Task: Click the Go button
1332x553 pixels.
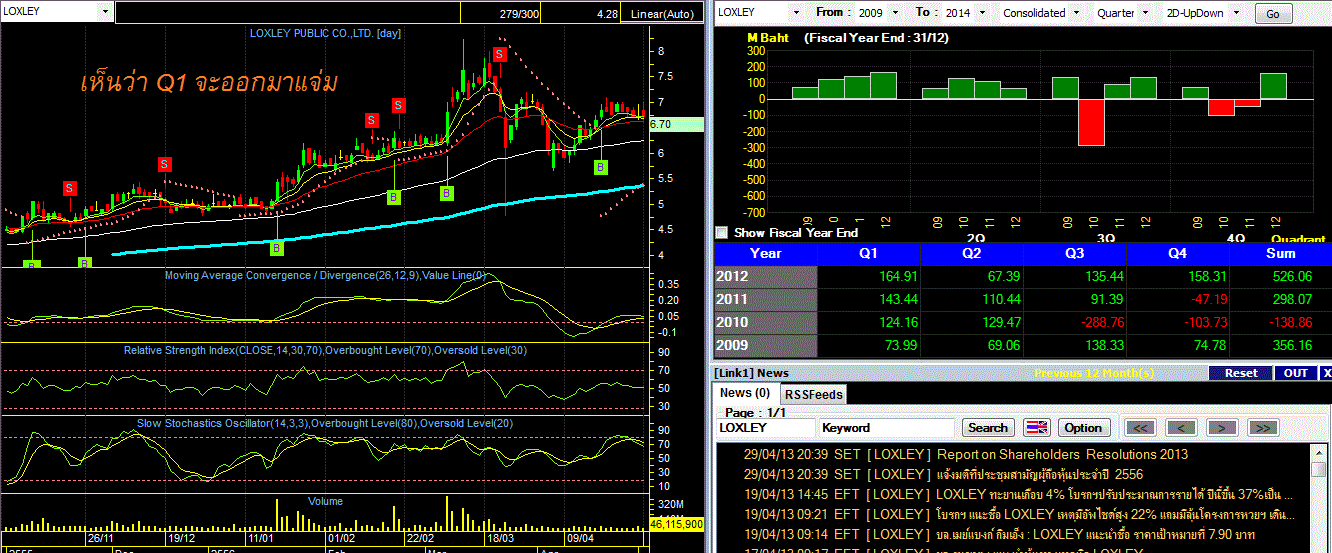Action: 1273,14
